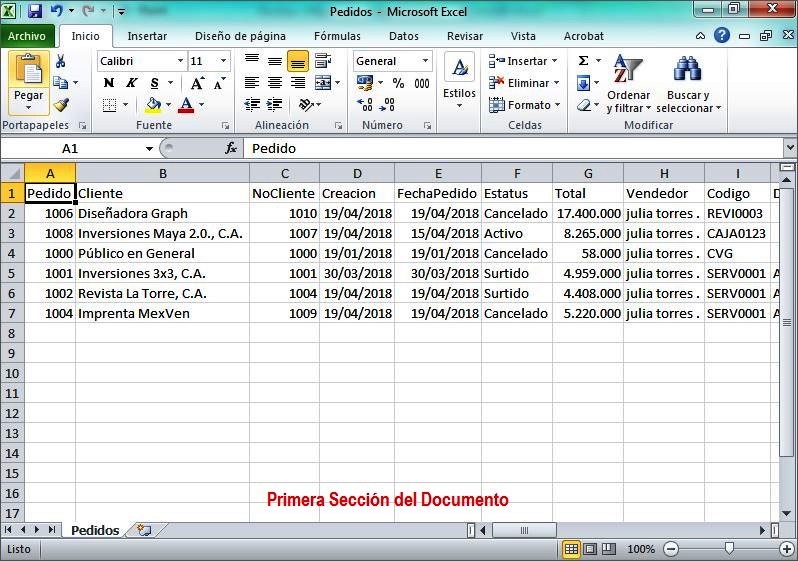Open the Calibri font name dropdown
This screenshot has width=798, height=561.
[180, 61]
